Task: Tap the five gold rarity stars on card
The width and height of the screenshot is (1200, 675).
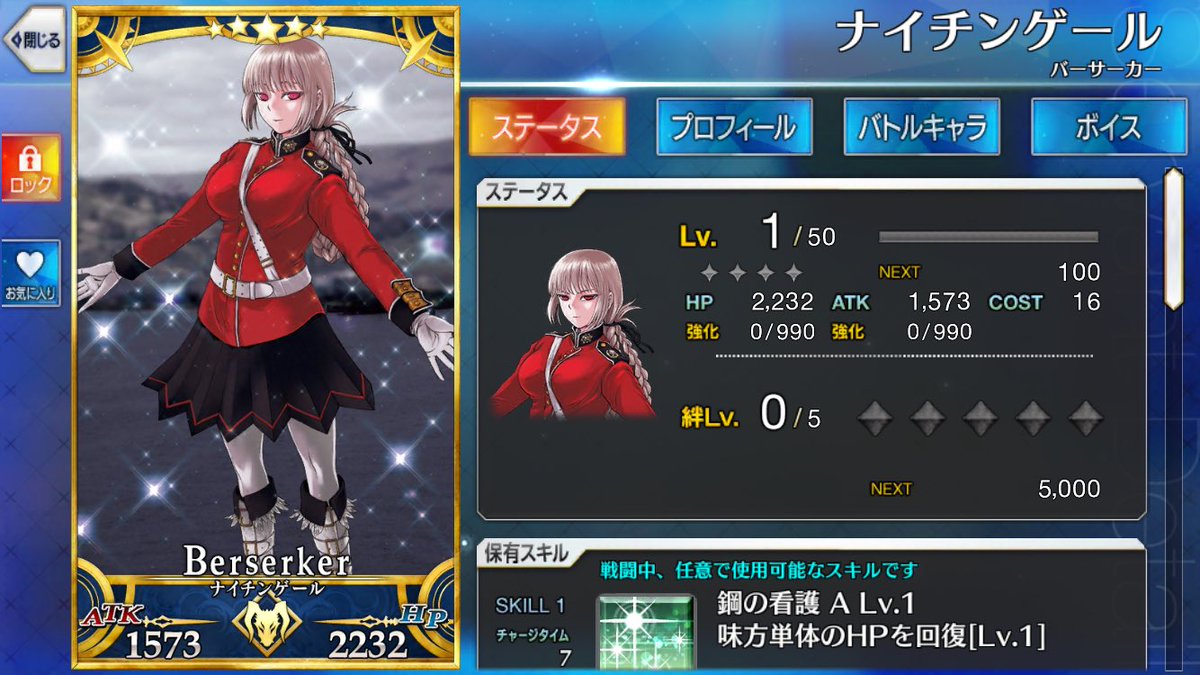Action: [x=266, y=28]
